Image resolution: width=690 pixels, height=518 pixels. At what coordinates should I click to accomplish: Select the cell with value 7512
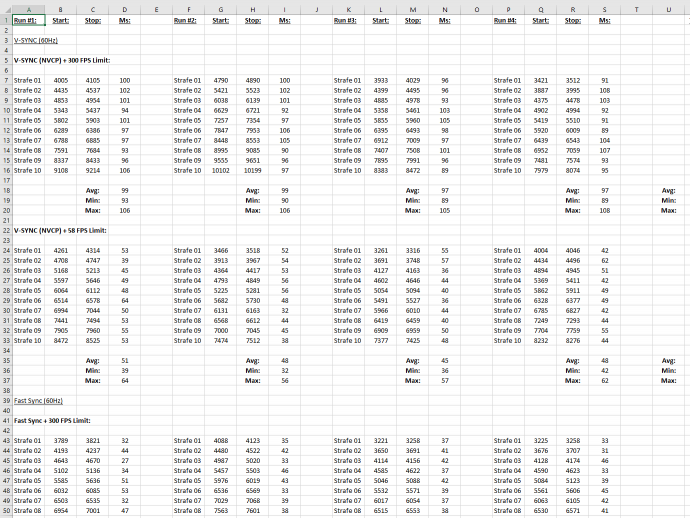click(253, 341)
